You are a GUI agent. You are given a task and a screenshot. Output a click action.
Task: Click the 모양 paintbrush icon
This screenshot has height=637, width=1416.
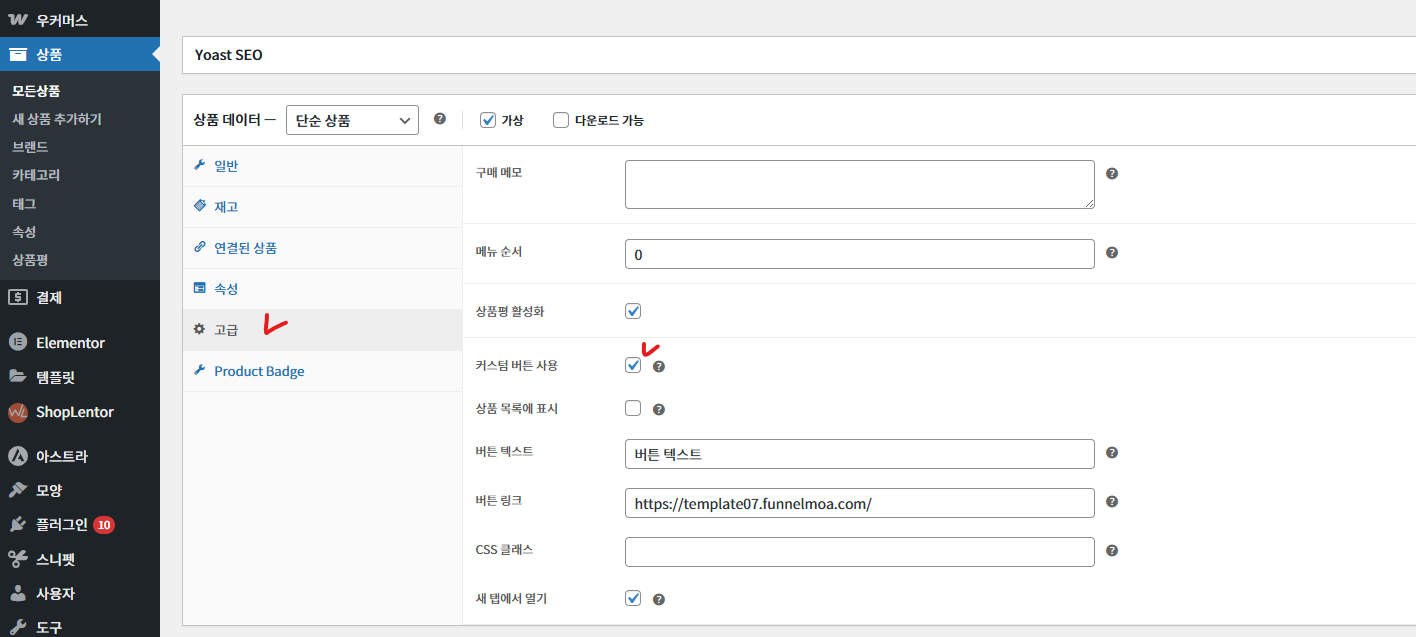click(17, 490)
